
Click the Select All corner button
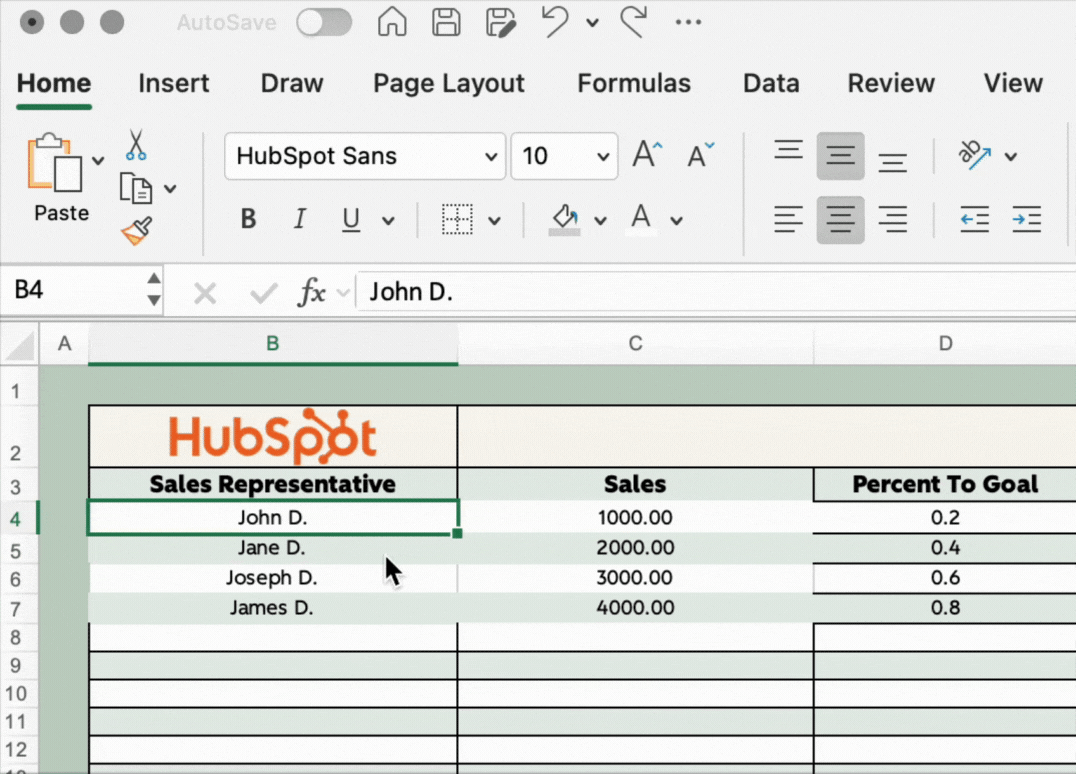pos(20,345)
